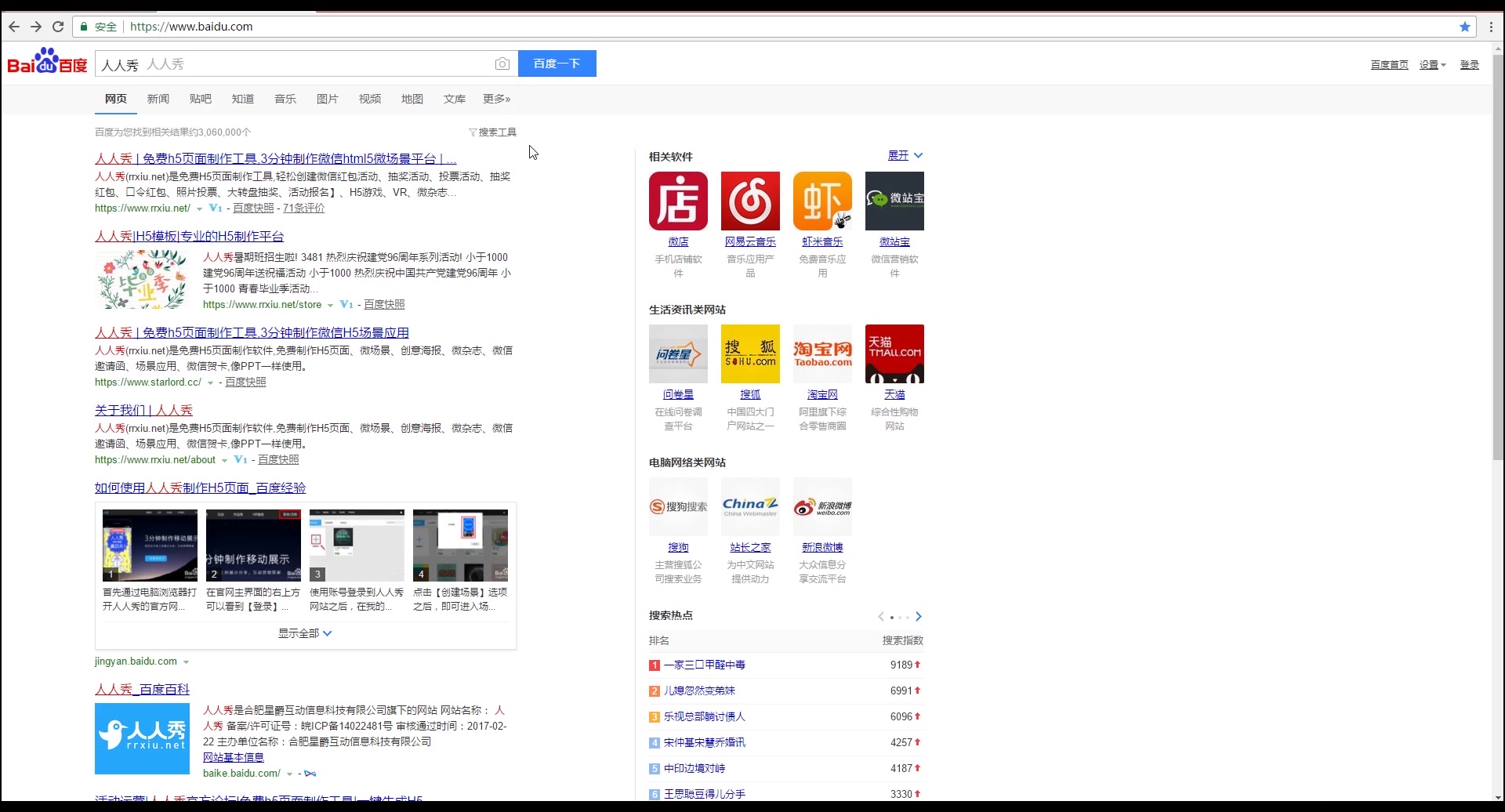The width and height of the screenshot is (1505, 812).
Task: Click the browser address bar URL
Action: 191,27
